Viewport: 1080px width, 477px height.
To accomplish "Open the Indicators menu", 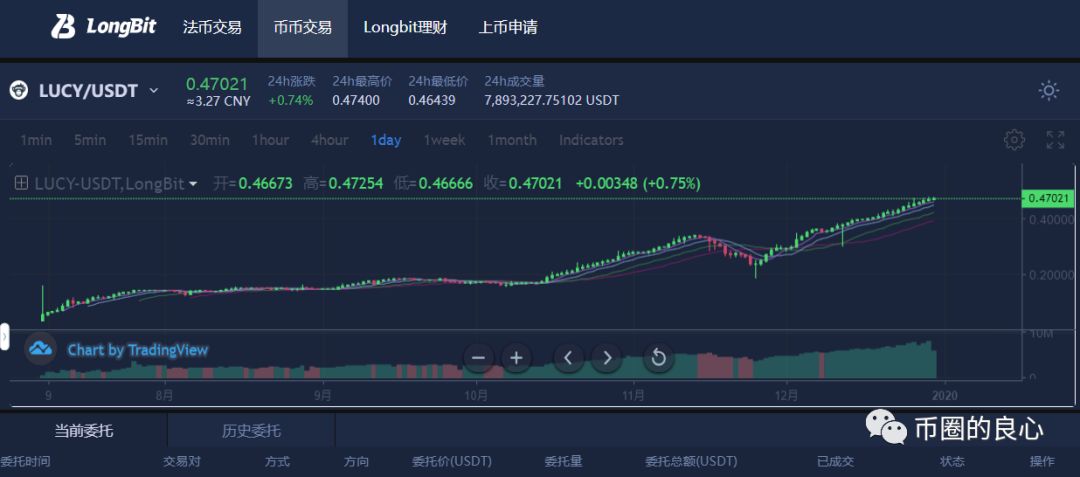I will [591, 140].
